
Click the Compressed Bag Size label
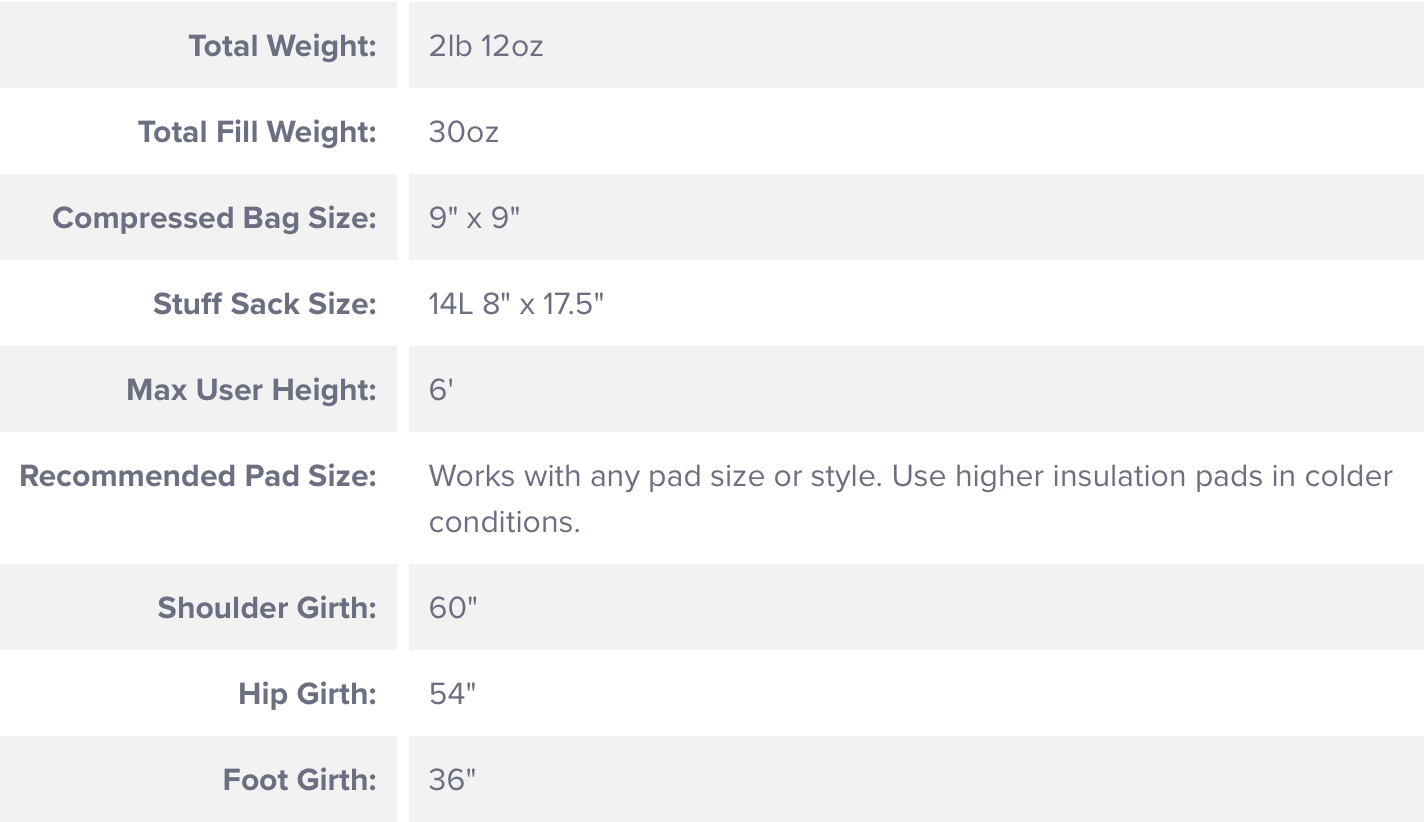(214, 218)
